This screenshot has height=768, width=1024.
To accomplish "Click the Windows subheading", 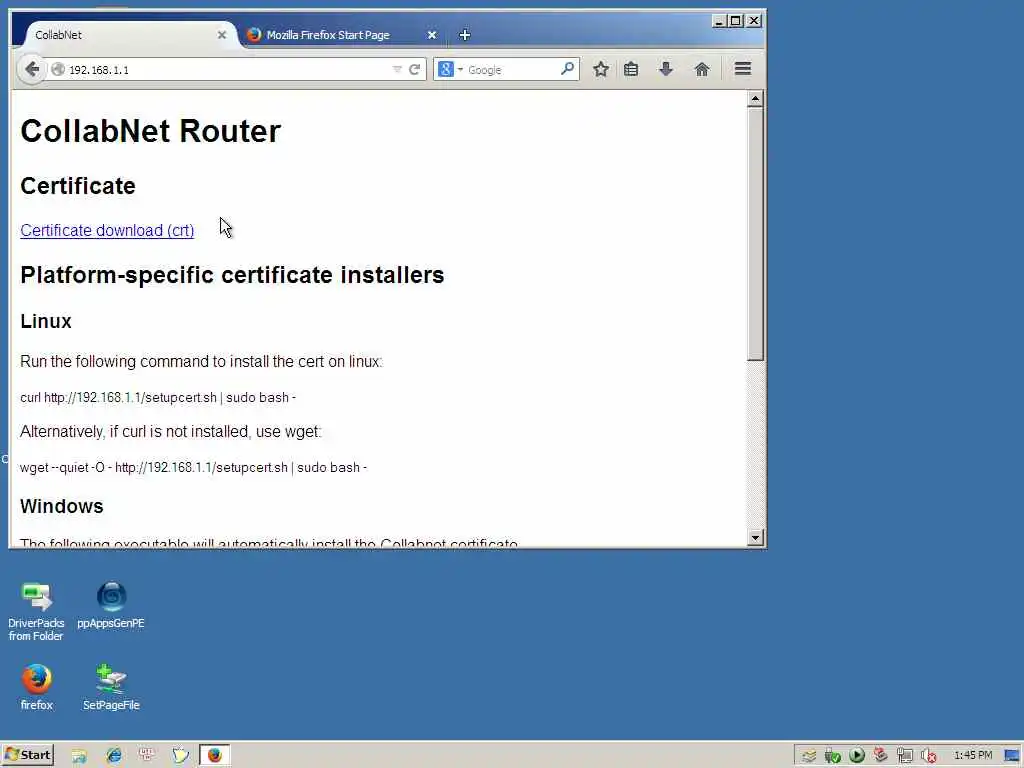I will coord(62,506).
